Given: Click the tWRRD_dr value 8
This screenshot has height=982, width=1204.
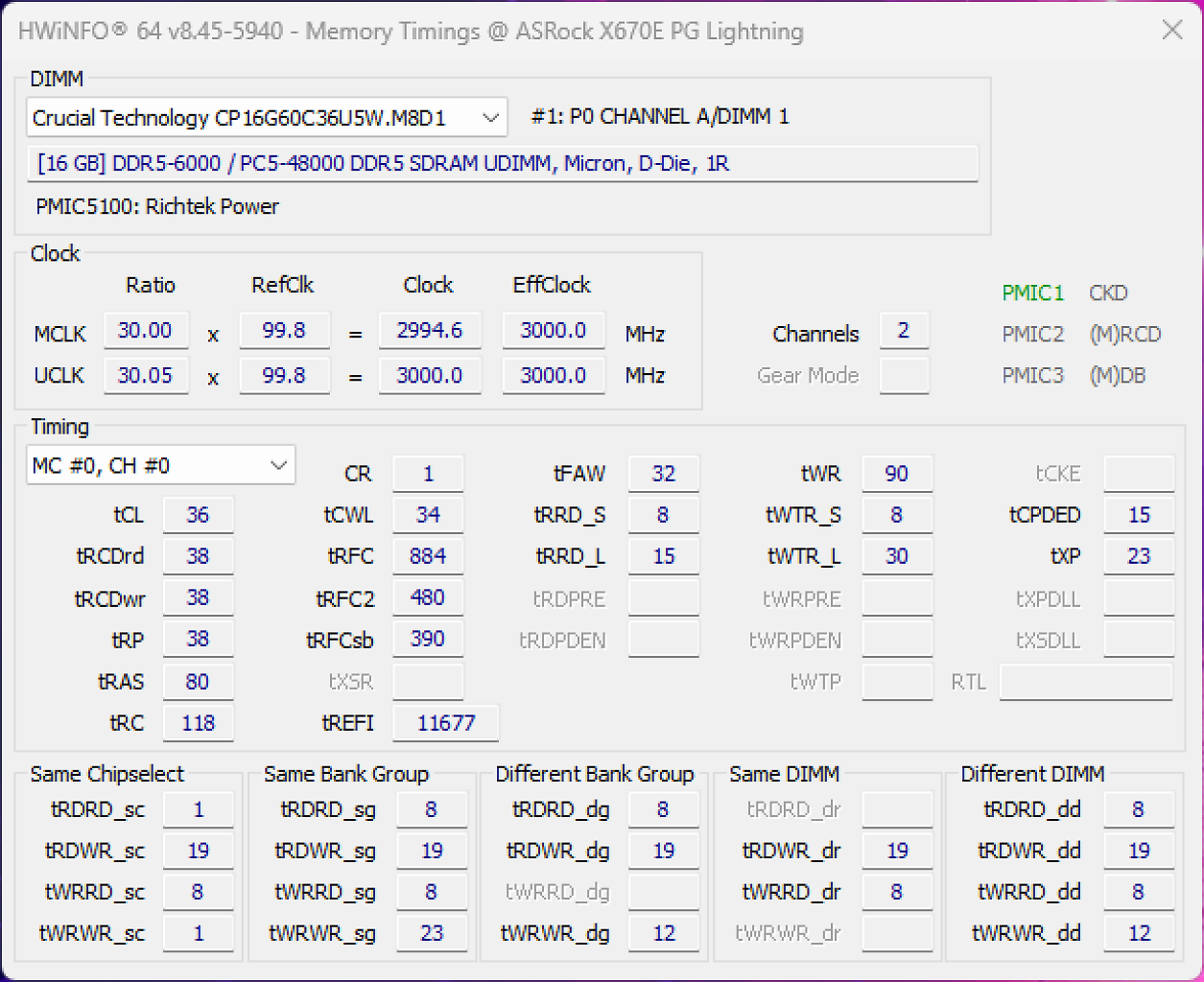Looking at the screenshot, I should [897, 892].
